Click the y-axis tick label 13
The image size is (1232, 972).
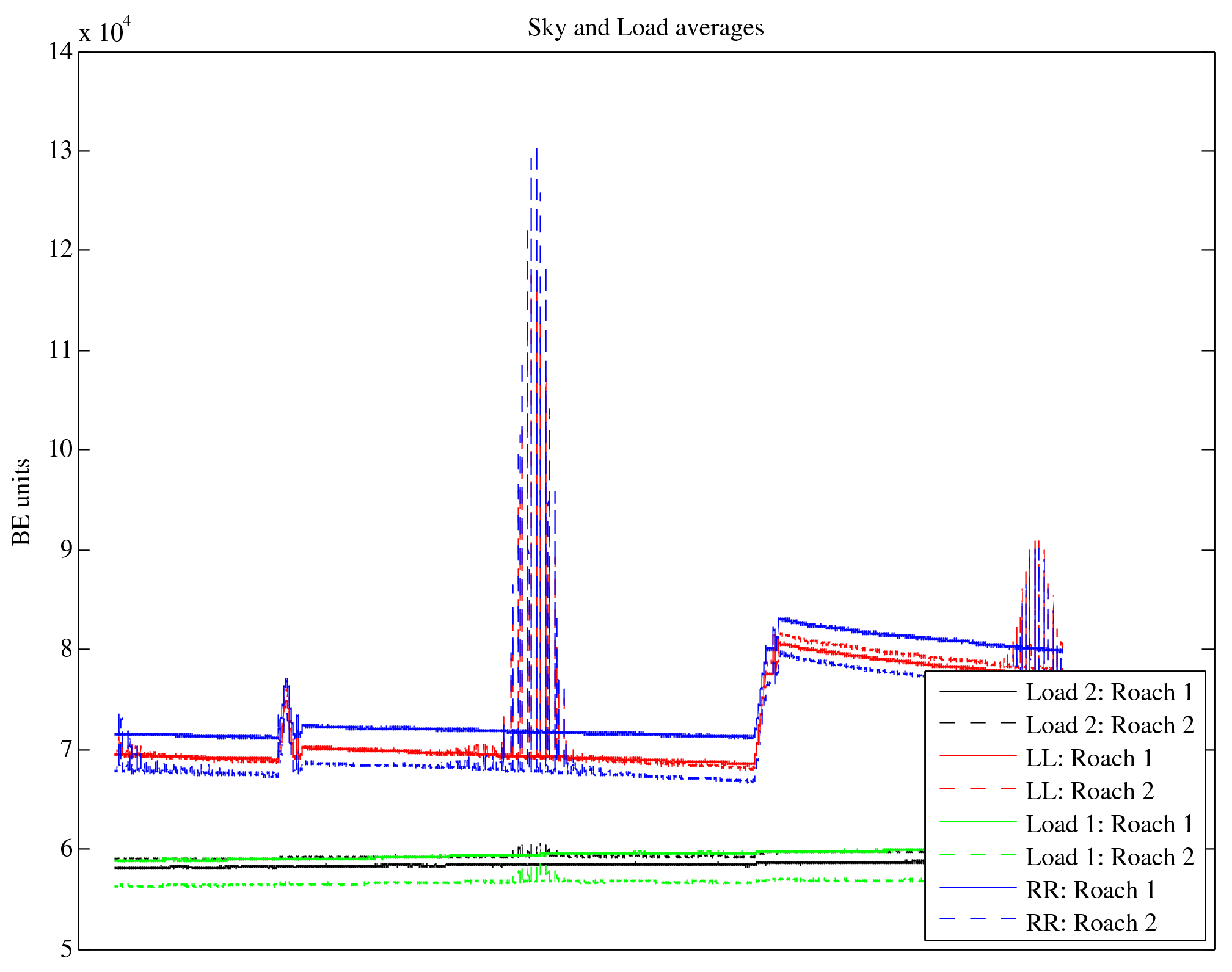(x=60, y=151)
